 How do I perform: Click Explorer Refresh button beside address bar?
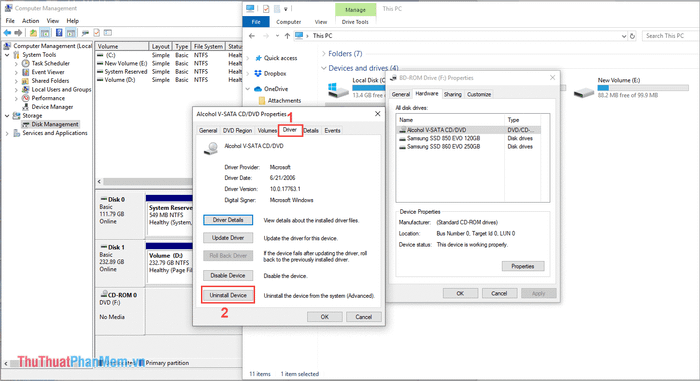pos(632,36)
